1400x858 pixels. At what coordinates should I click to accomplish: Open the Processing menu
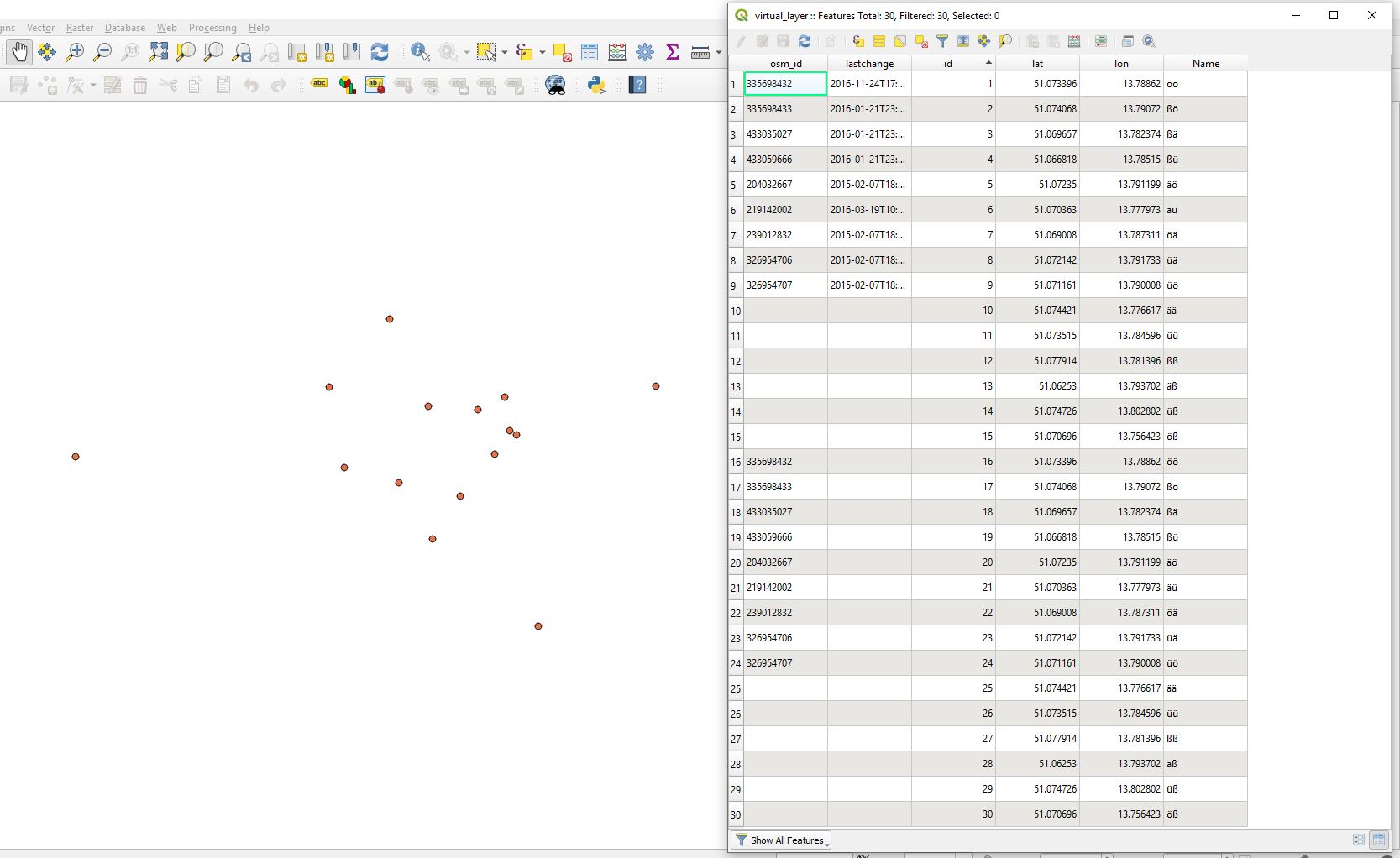[x=212, y=28]
